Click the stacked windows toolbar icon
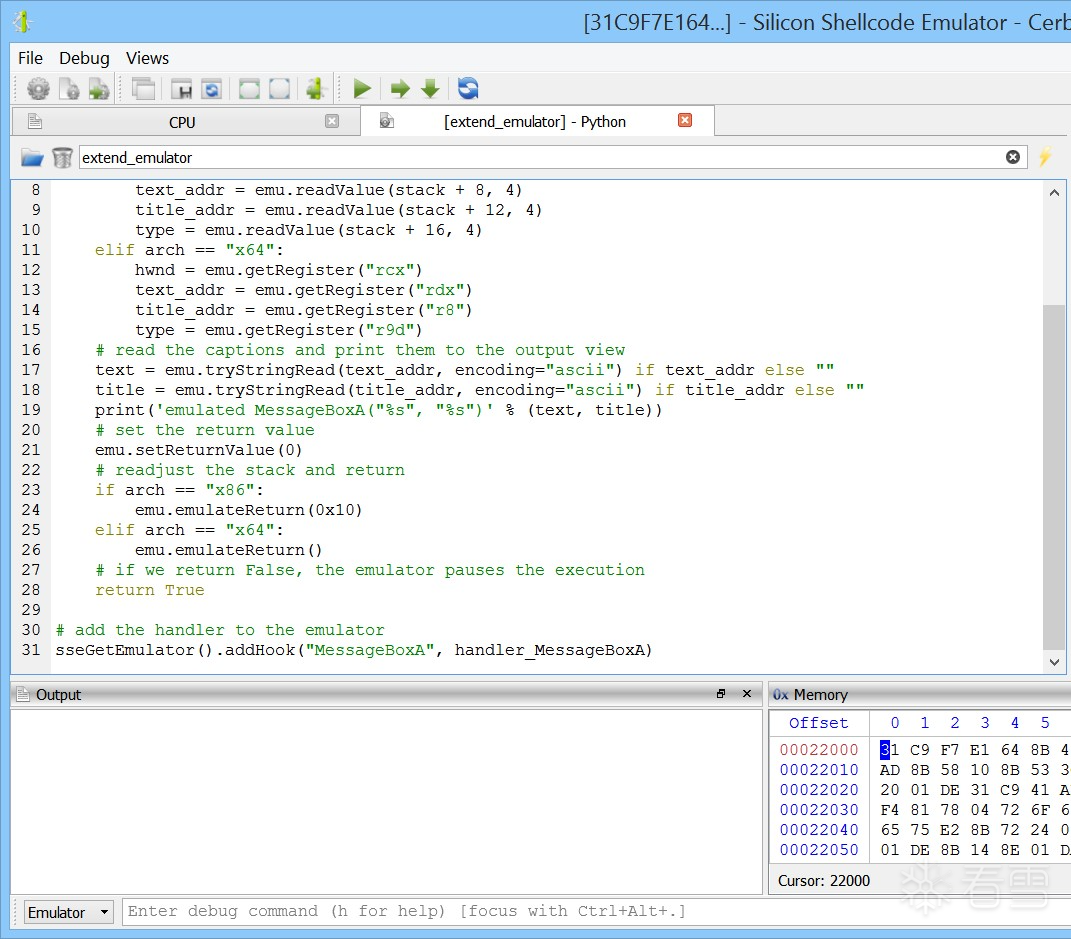The image size is (1071, 939). pos(143,89)
